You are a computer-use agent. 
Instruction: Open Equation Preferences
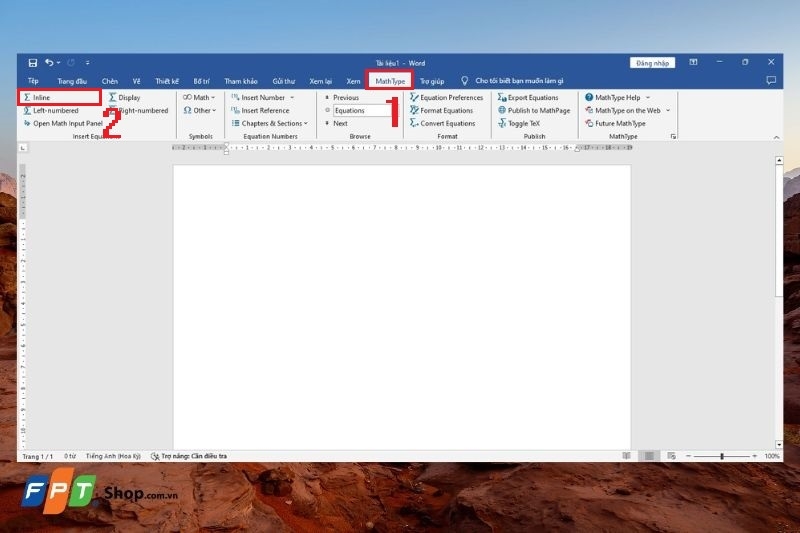click(x=446, y=97)
